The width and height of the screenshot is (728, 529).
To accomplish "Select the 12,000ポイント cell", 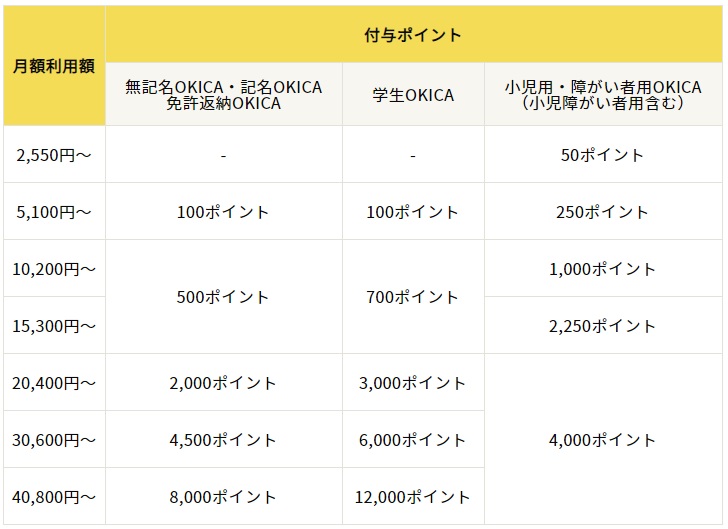I will [413, 497].
